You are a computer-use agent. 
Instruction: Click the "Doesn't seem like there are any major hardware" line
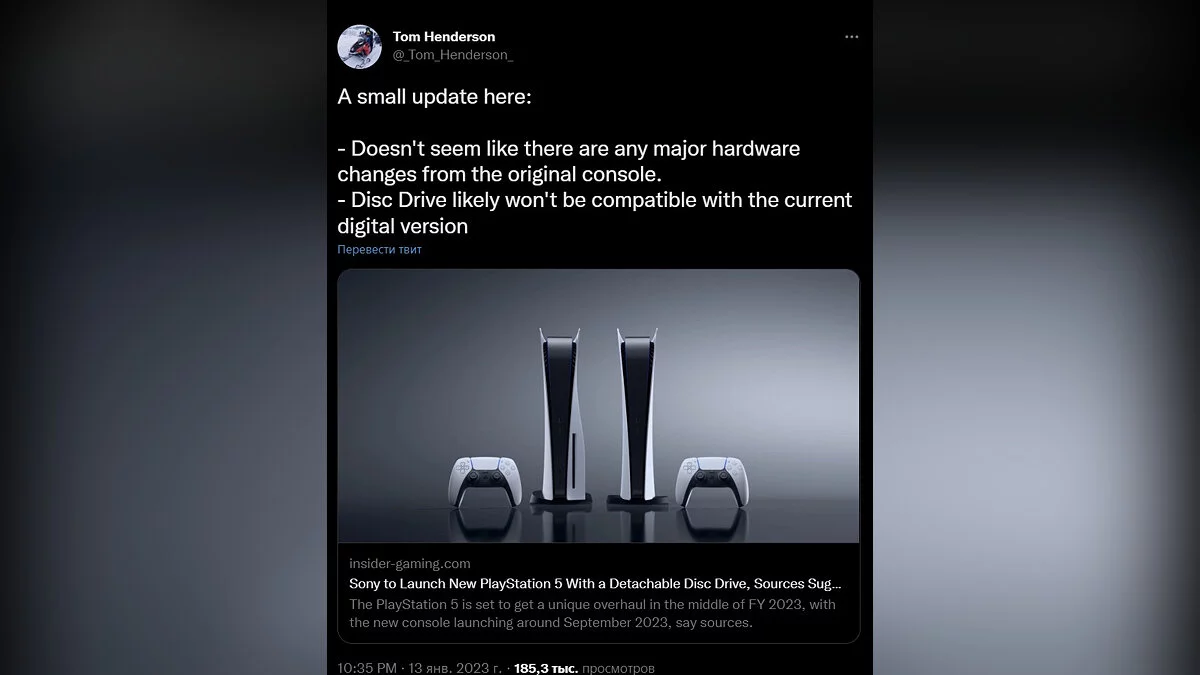(x=568, y=148)
